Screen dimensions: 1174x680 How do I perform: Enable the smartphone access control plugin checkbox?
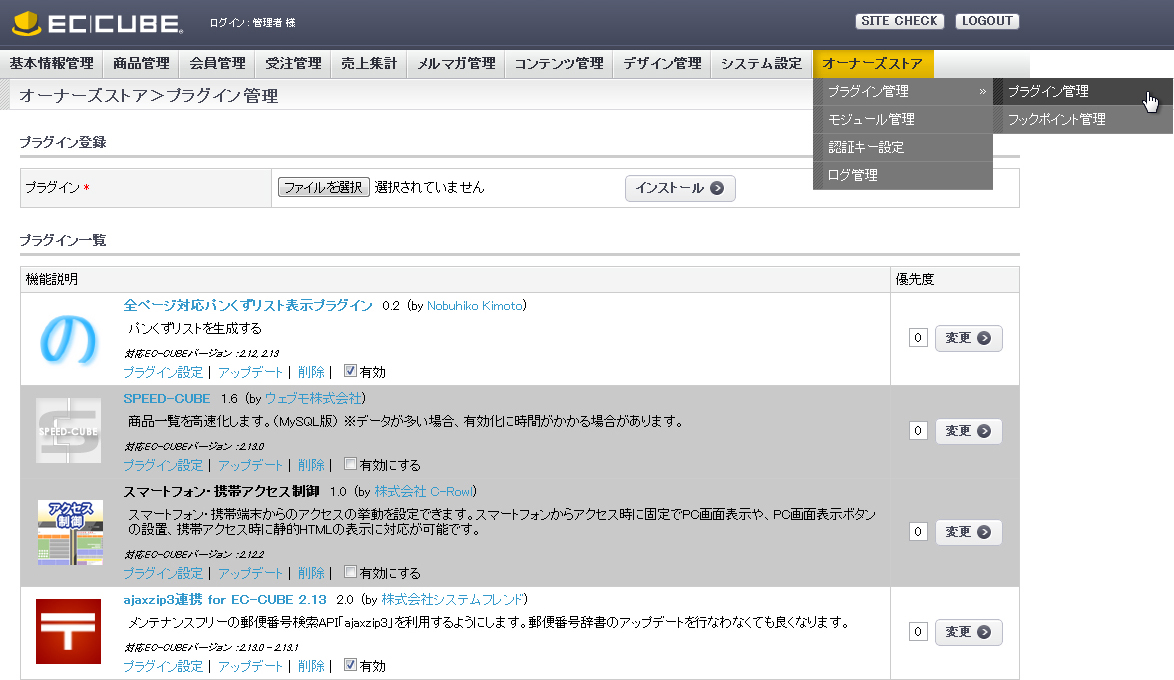pos(350,573)
